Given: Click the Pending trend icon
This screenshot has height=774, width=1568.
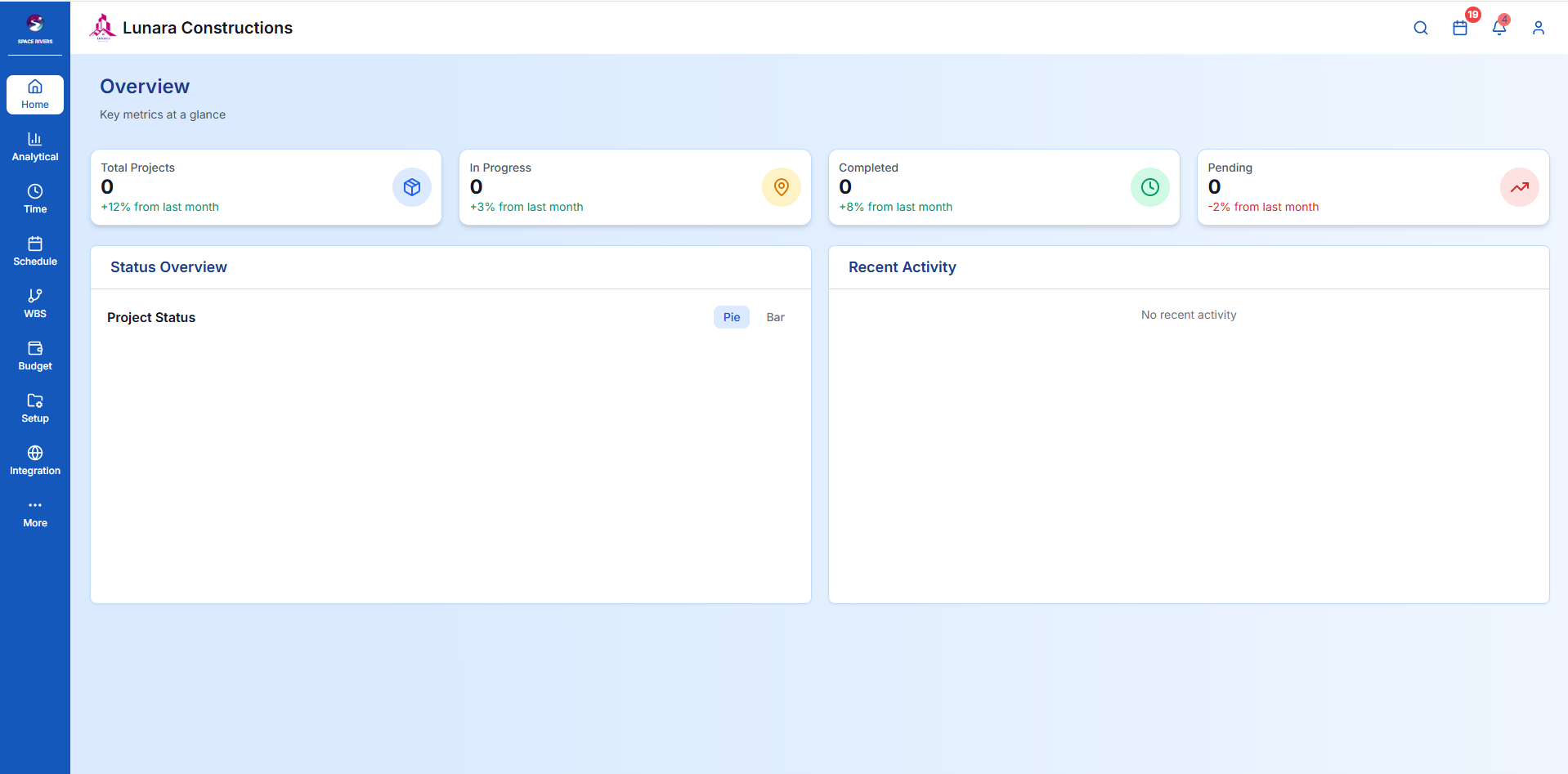Looking at the screenshot, I should pos(1519,187).
